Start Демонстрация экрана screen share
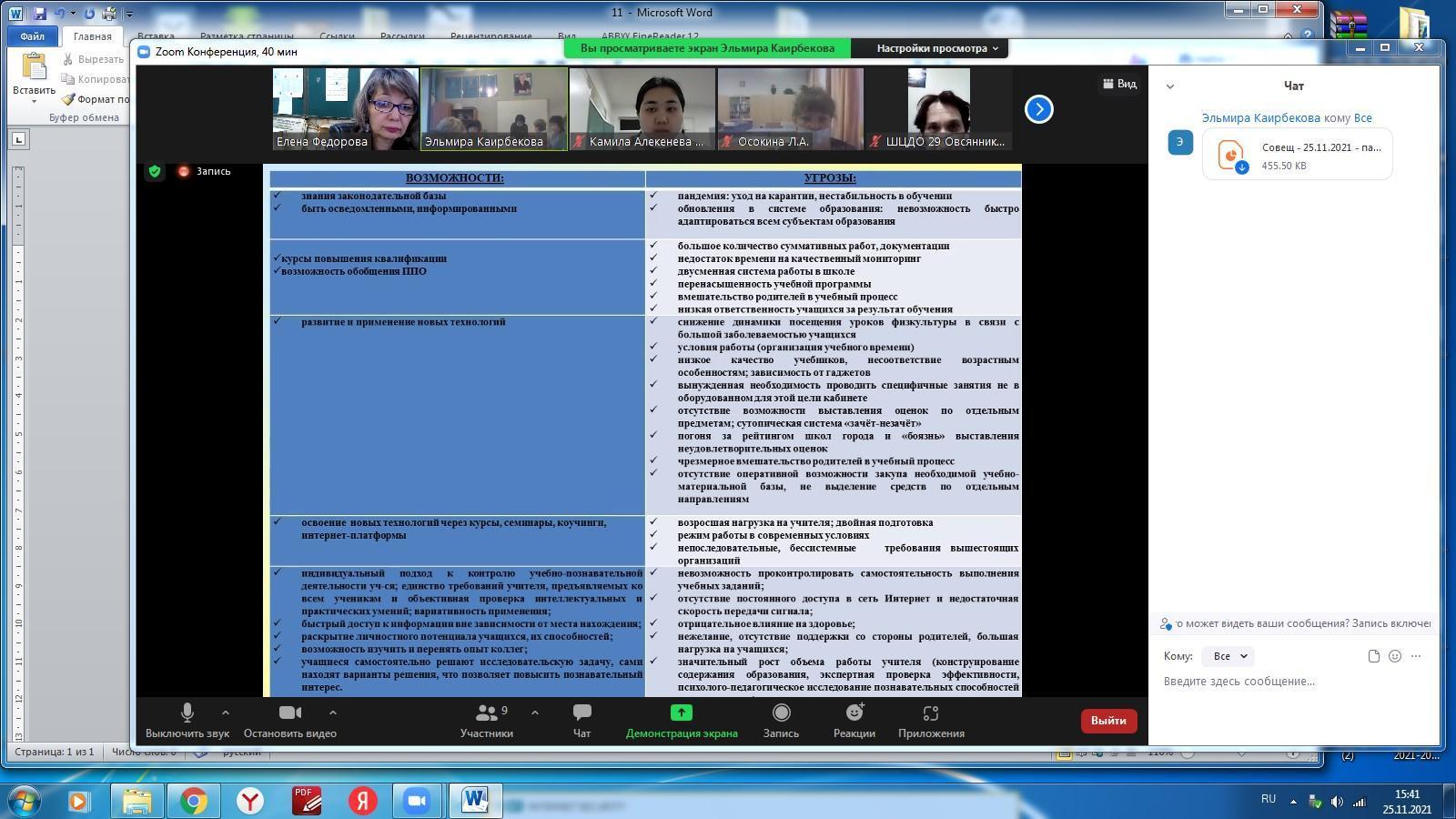Screen dimensions: 1456x819 pyautogui.click(x=682, y=721)
